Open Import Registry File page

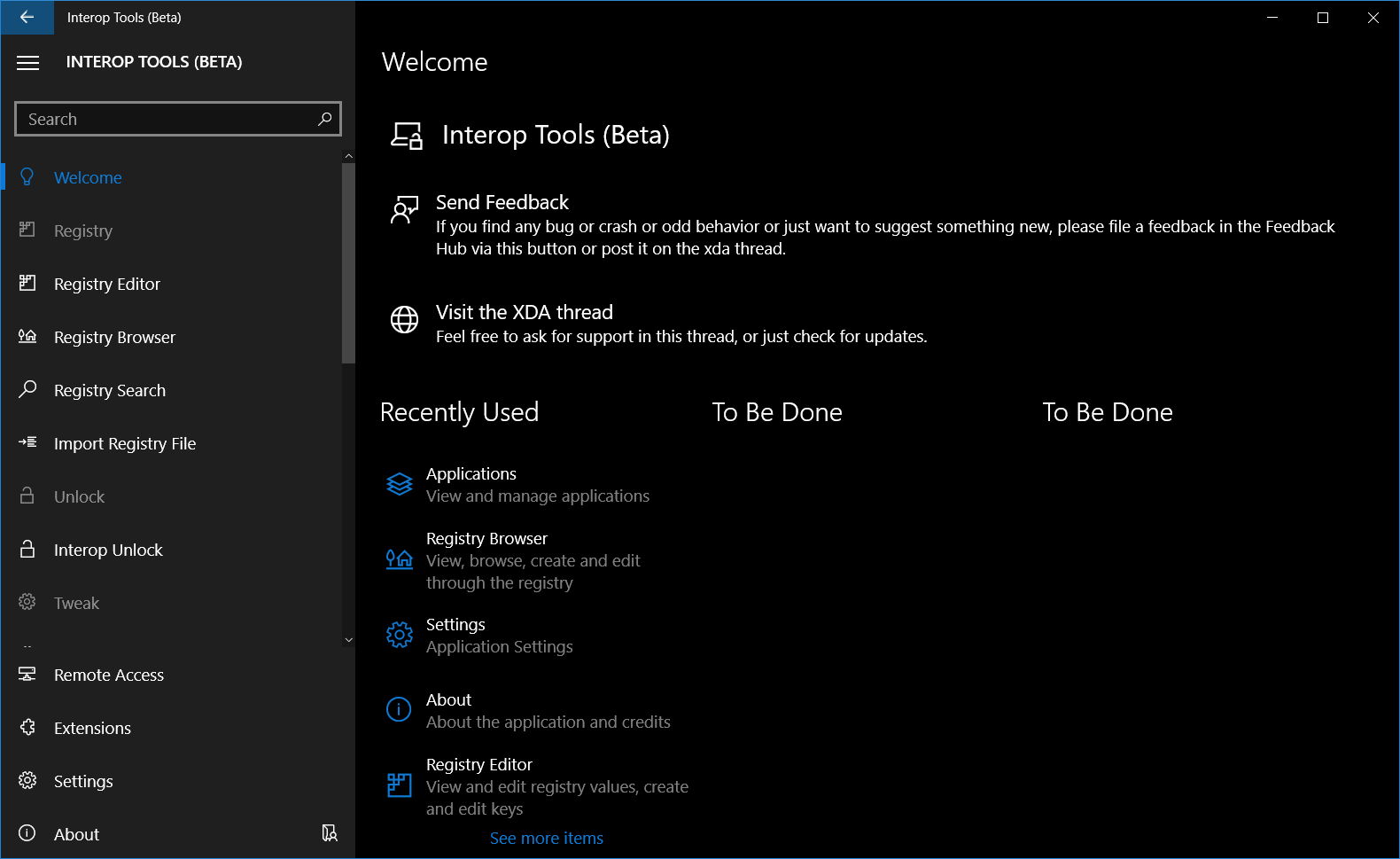tap(171, 443)
